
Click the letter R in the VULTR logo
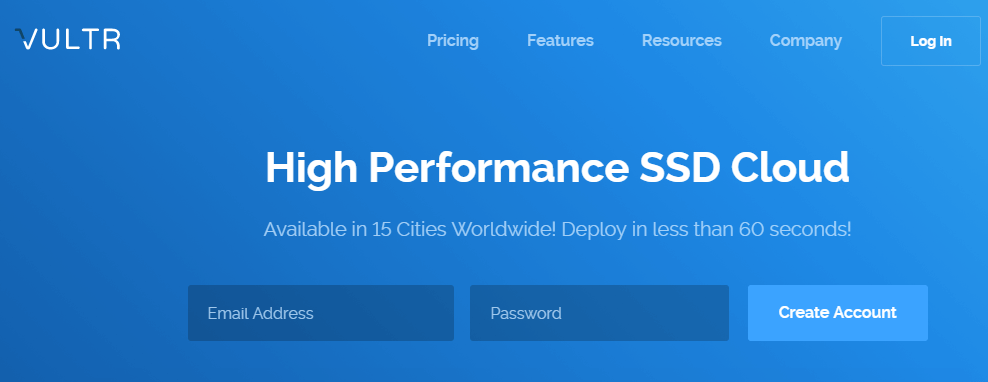(x=110, y=39)
